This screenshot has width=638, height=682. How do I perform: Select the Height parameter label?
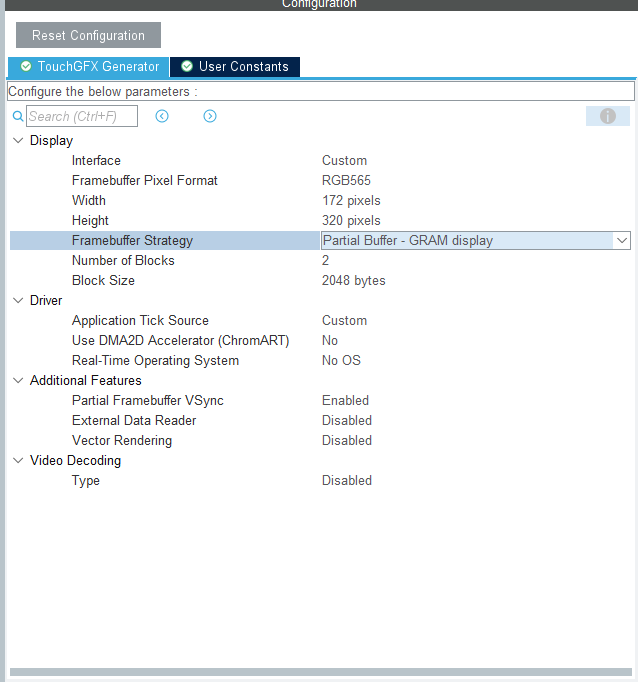point(90,221)
